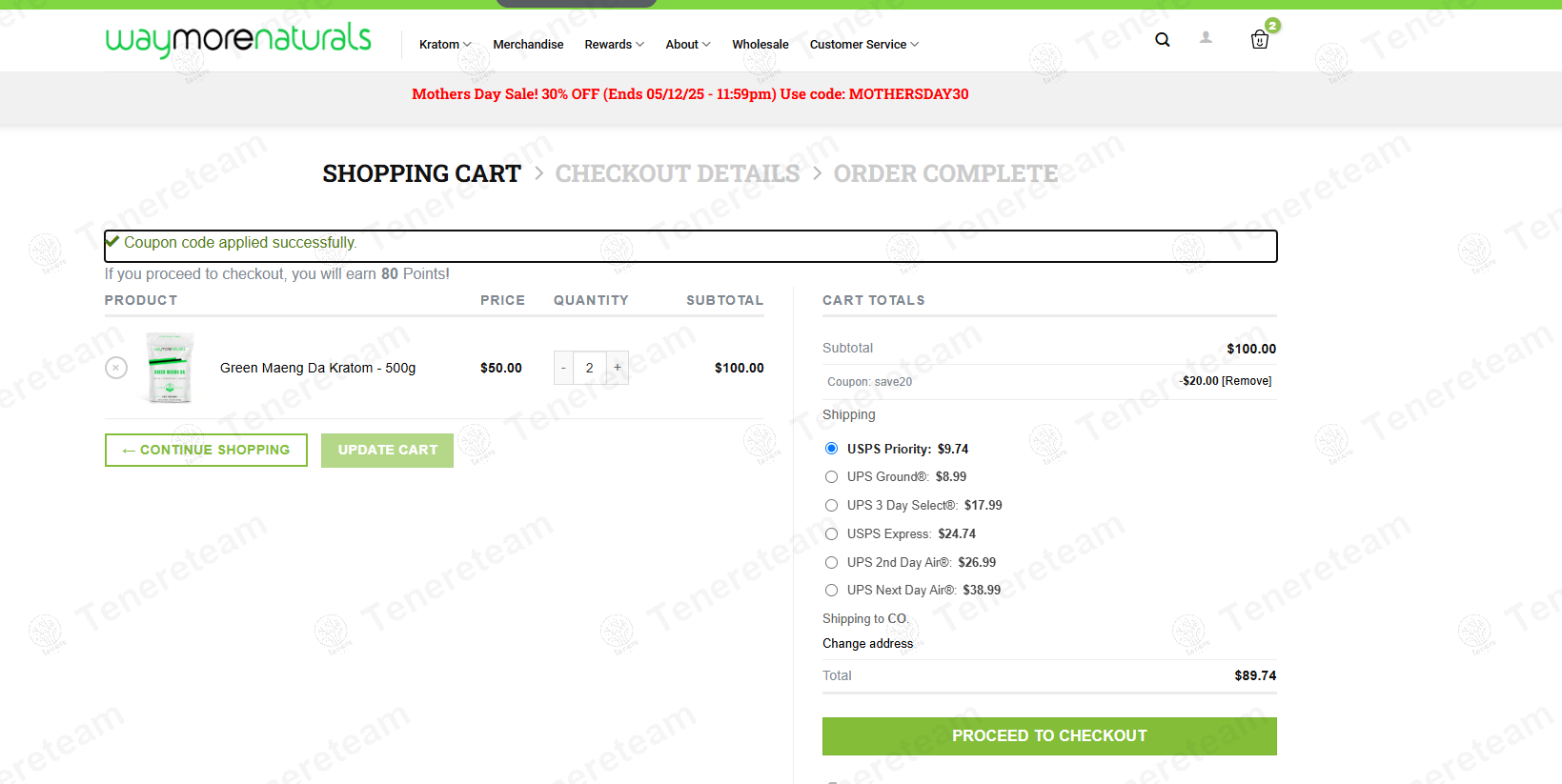Expand the Customer Service menu dropdown
Screen dimensions: 1562x784
click(864, 45)
